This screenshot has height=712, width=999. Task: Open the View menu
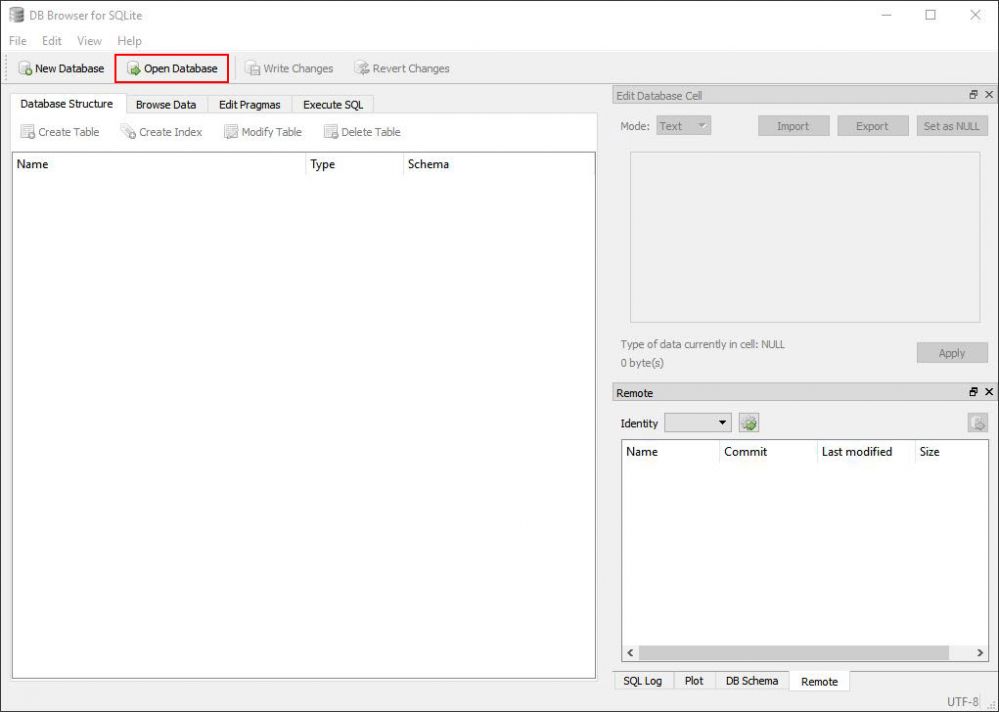[89, 41]
